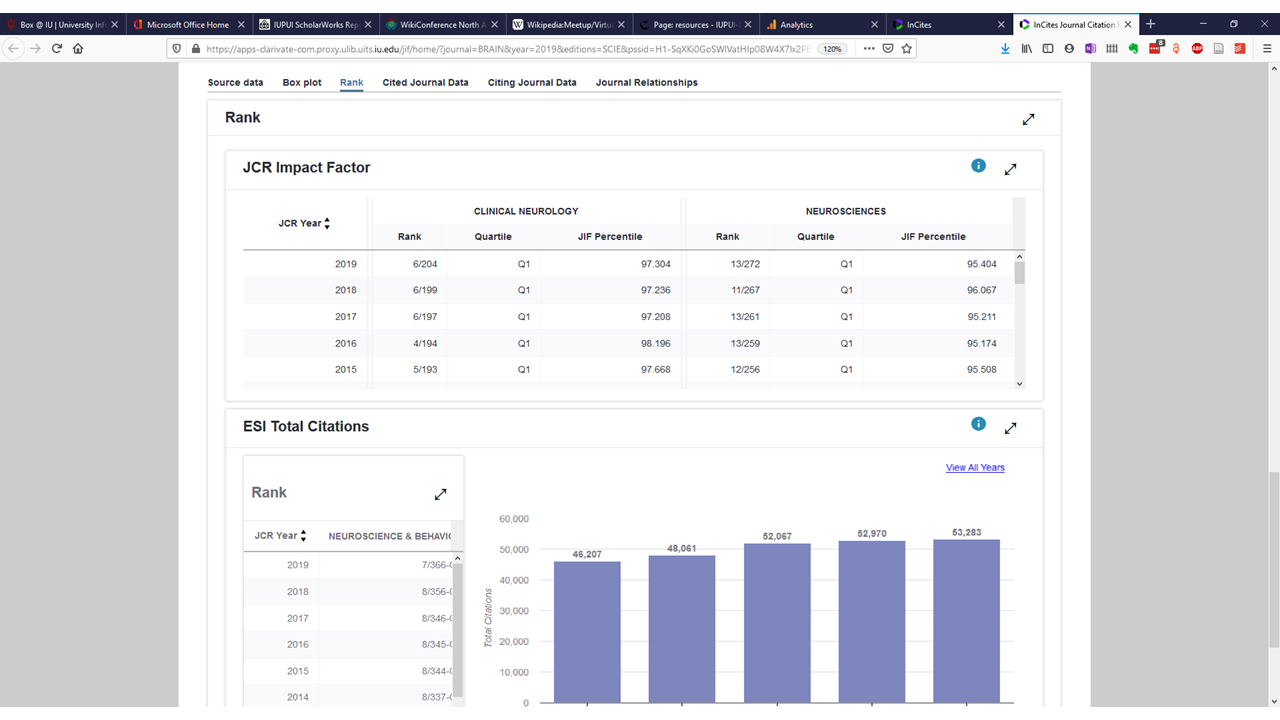Show site security padlock details
1280x720 pixels.
[x=196, y=48]
